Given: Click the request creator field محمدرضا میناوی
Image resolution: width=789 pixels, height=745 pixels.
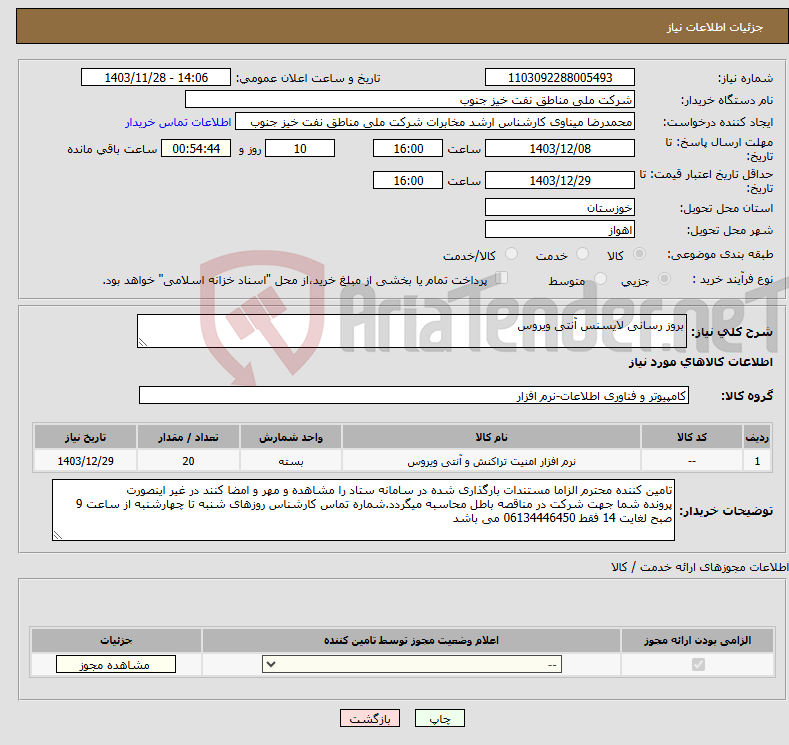Looking at the screenshot, I should pos(435,122).
